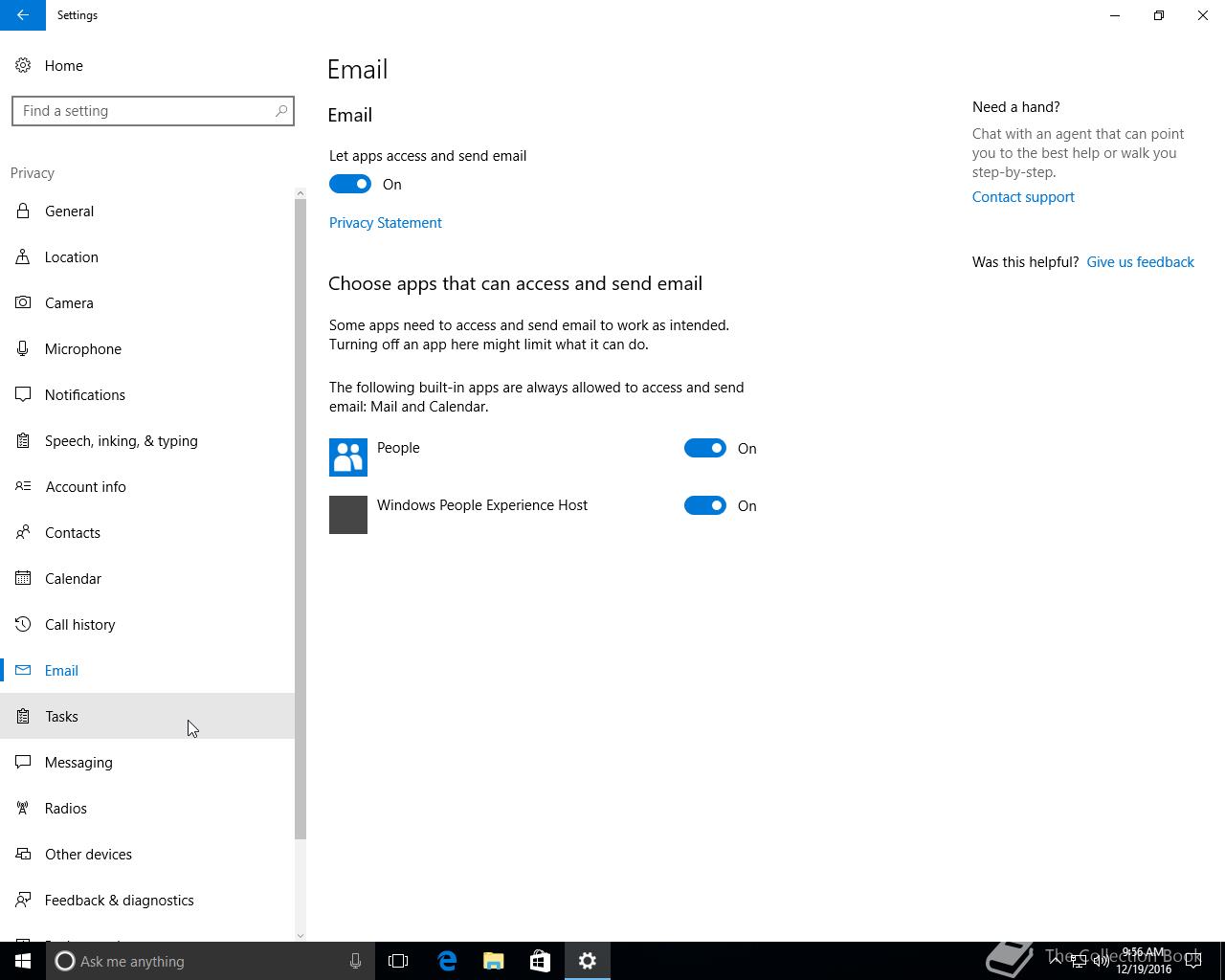The height and width of the screenshot is (980, 1225).
Task: Open the Call history page
Action: click(147, 624)
